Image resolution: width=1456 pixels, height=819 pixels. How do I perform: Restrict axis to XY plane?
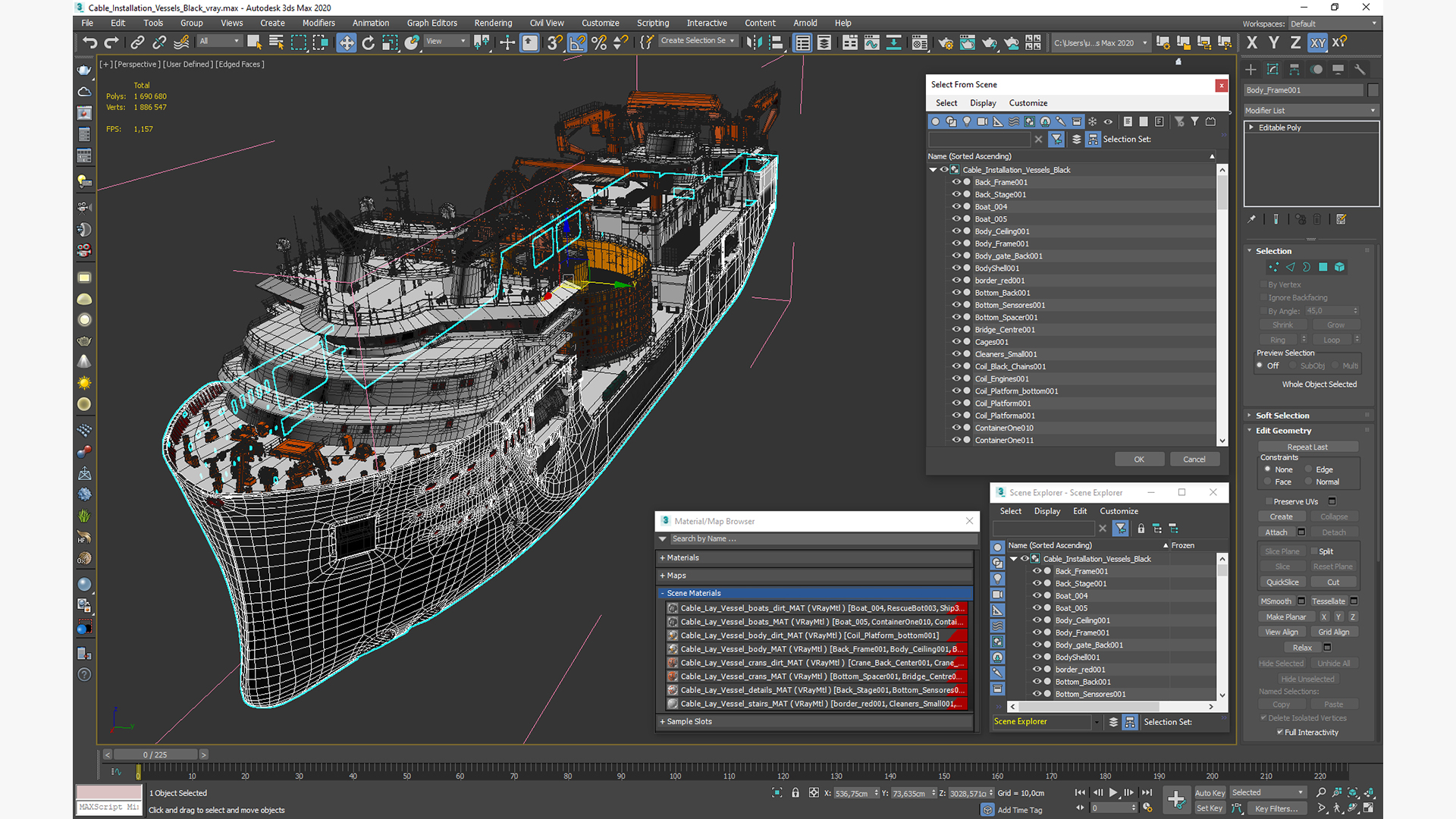pyautogui.click(x=1318, y=43)
